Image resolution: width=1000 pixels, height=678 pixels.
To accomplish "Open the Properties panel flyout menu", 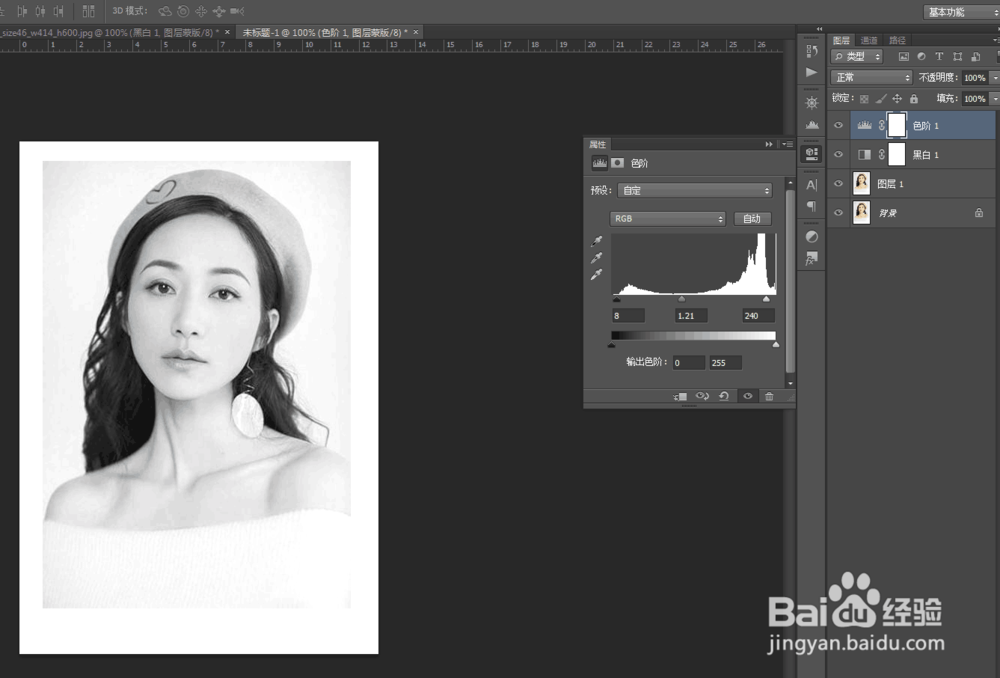I will coord(787,144).
